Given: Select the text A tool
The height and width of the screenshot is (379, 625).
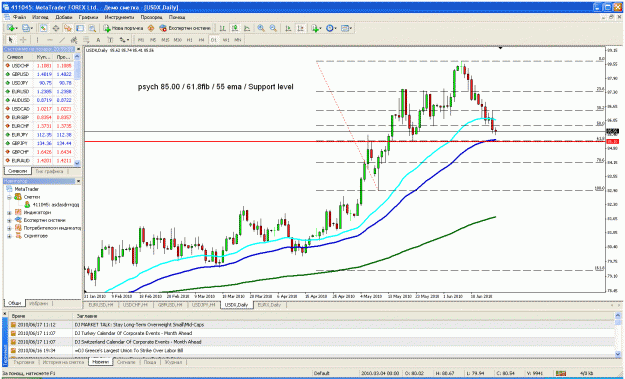Looking at the screenshot, I should (98, 40).
